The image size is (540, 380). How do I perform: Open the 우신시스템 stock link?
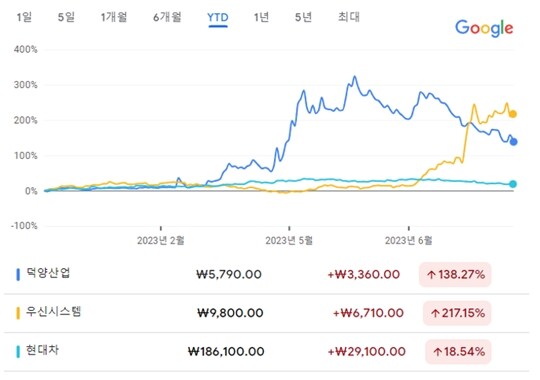53,312
